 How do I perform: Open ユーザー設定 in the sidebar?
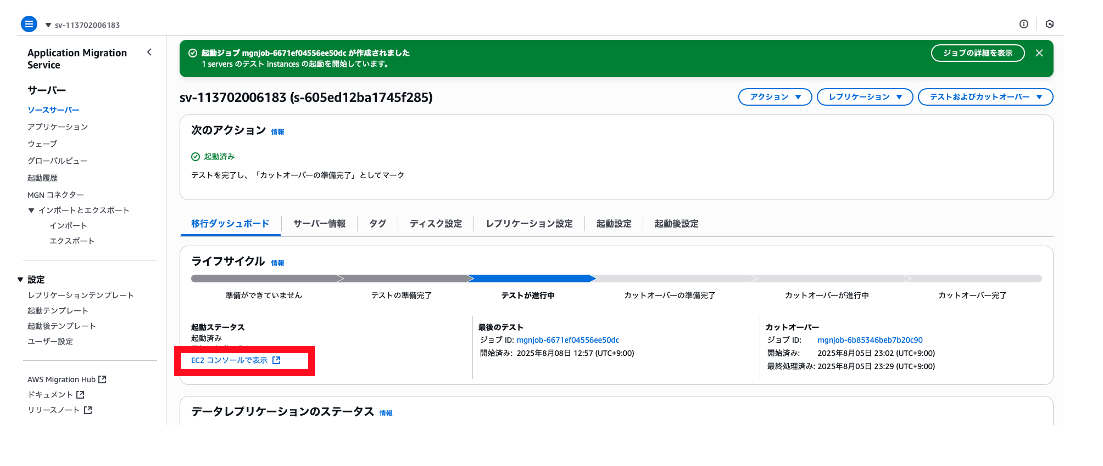click(x=50, y=341)
